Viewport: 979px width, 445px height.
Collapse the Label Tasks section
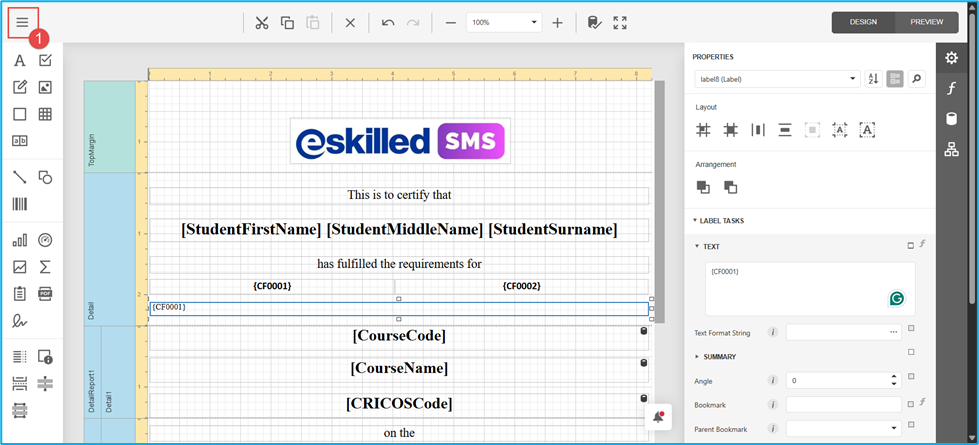(x=696, y=221)
